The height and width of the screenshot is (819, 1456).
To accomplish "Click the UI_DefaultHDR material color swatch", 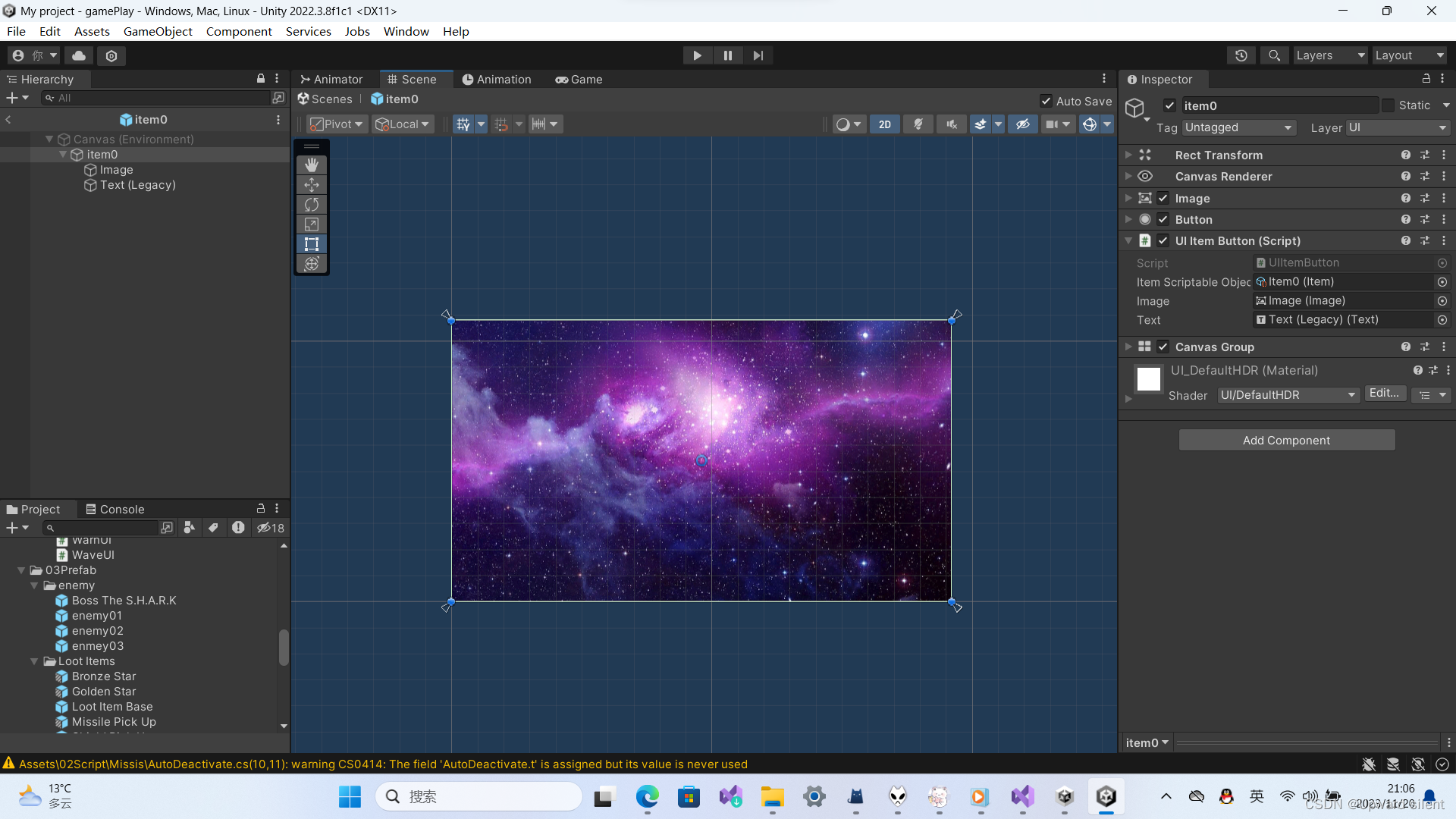I will pos(1148,379).
